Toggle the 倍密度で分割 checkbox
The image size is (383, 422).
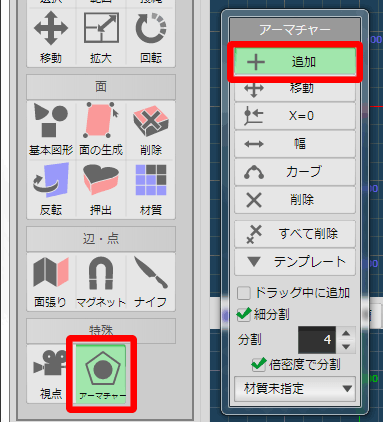click(259, 365)
